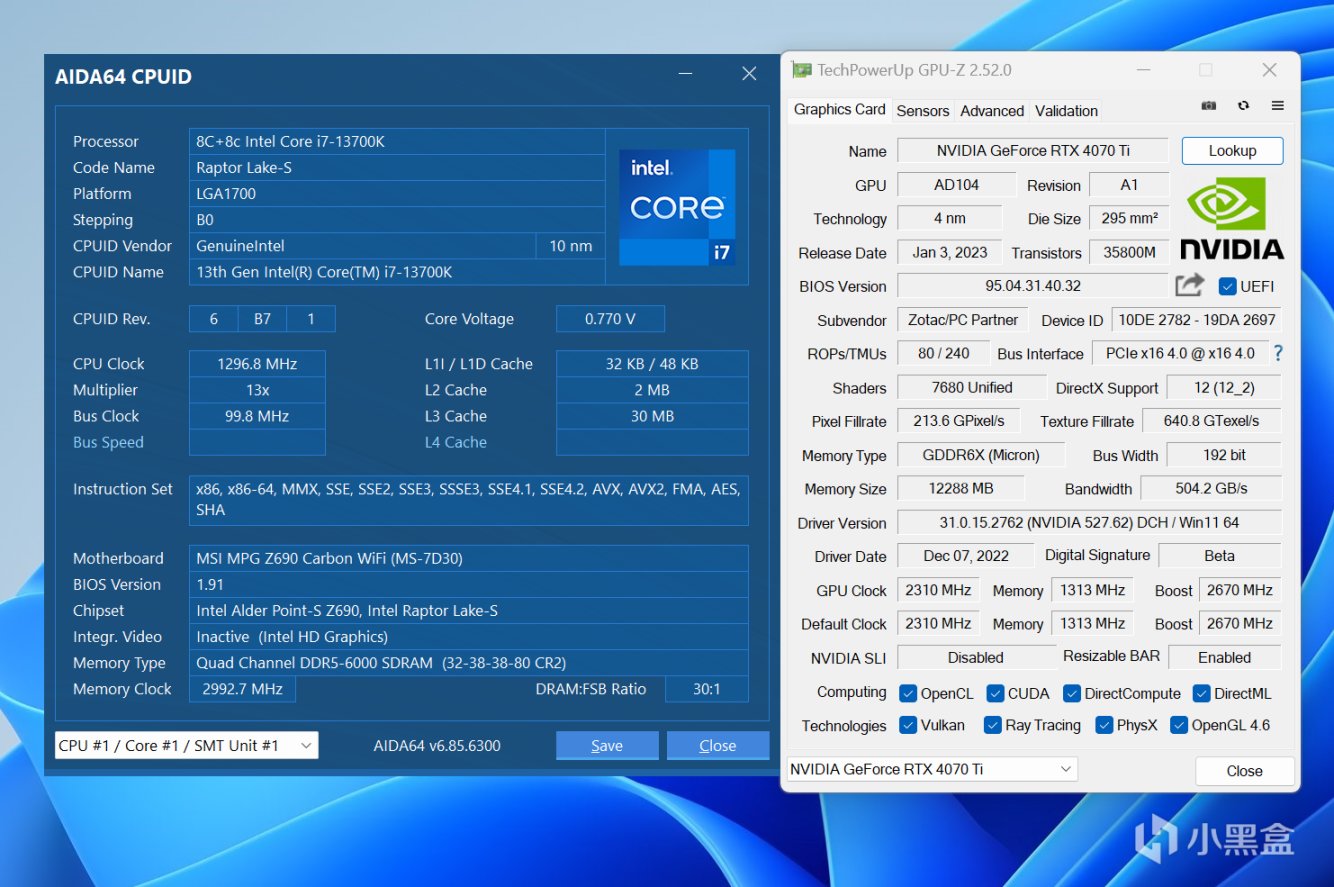The height and width of the screenshot is (887, 1334).
Task: Click the Bus Interface question mark
Action: point(1277,353)
